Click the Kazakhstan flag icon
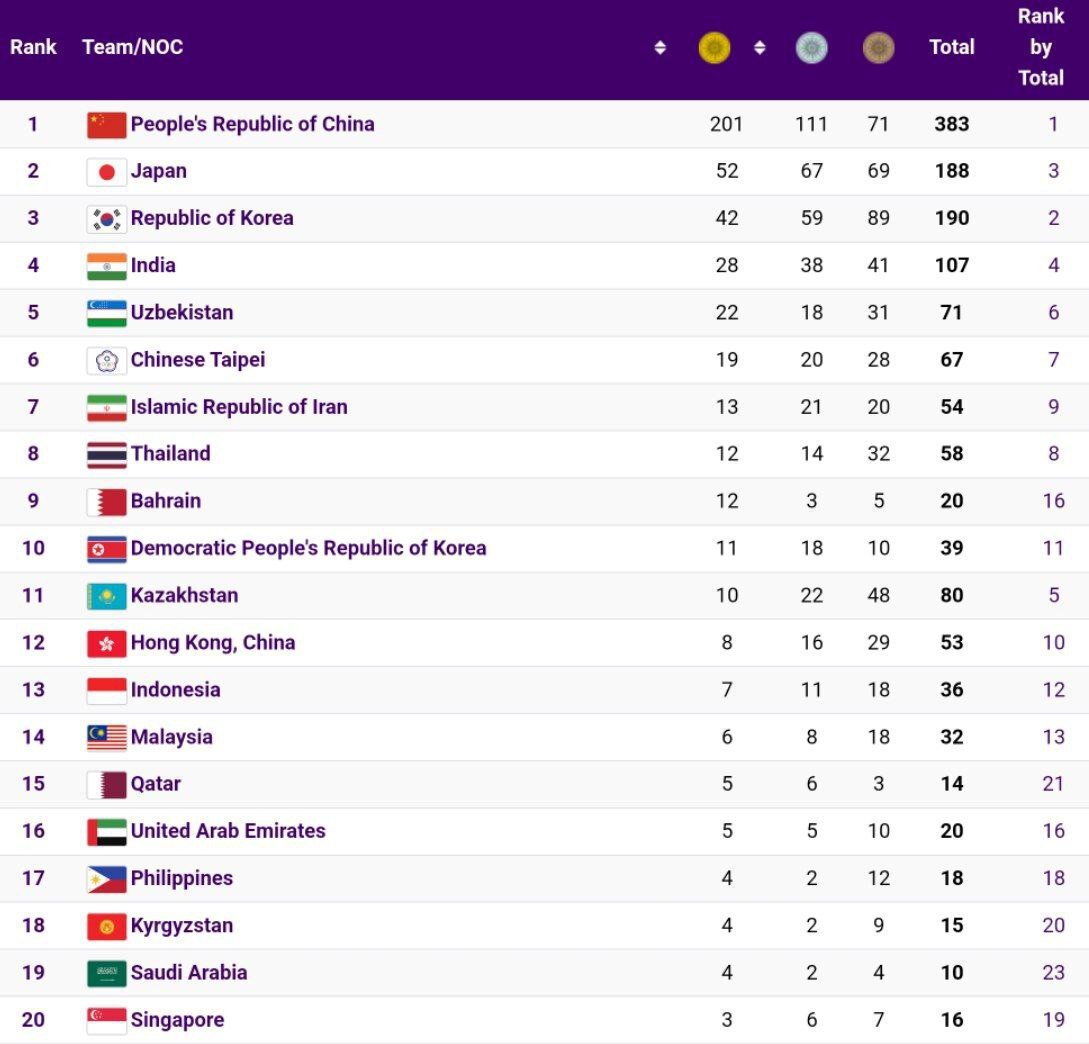 (106, 595)
